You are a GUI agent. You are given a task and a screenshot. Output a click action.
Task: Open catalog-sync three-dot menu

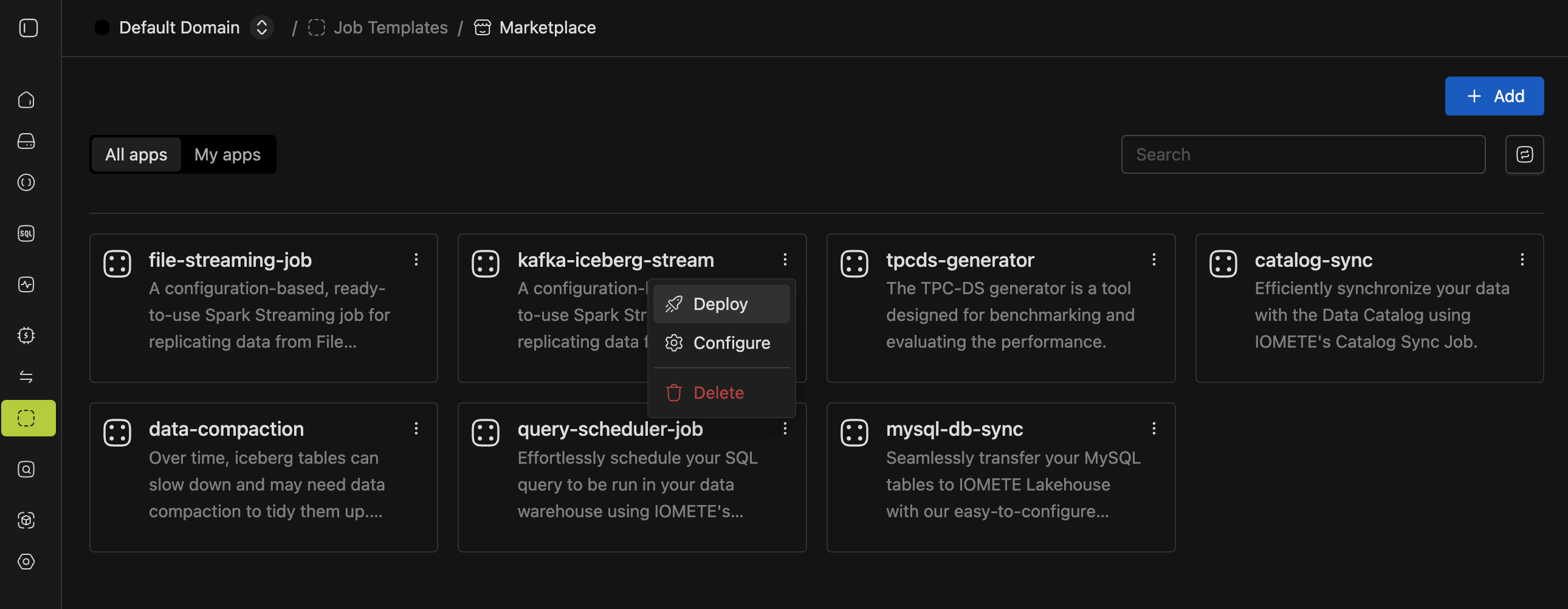pos(1522,260)
